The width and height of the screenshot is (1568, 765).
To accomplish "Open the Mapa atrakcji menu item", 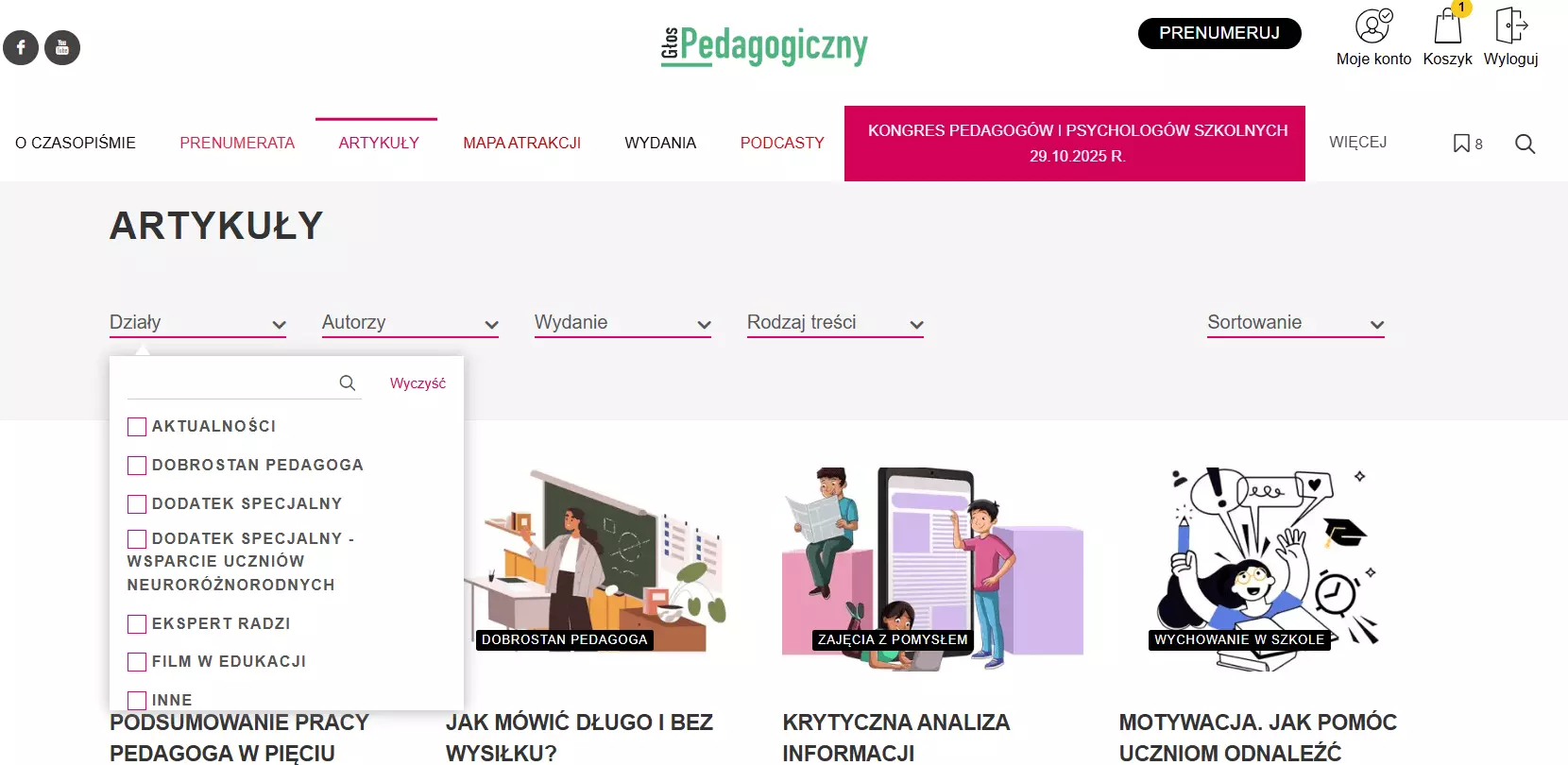I will coord(521,143).
